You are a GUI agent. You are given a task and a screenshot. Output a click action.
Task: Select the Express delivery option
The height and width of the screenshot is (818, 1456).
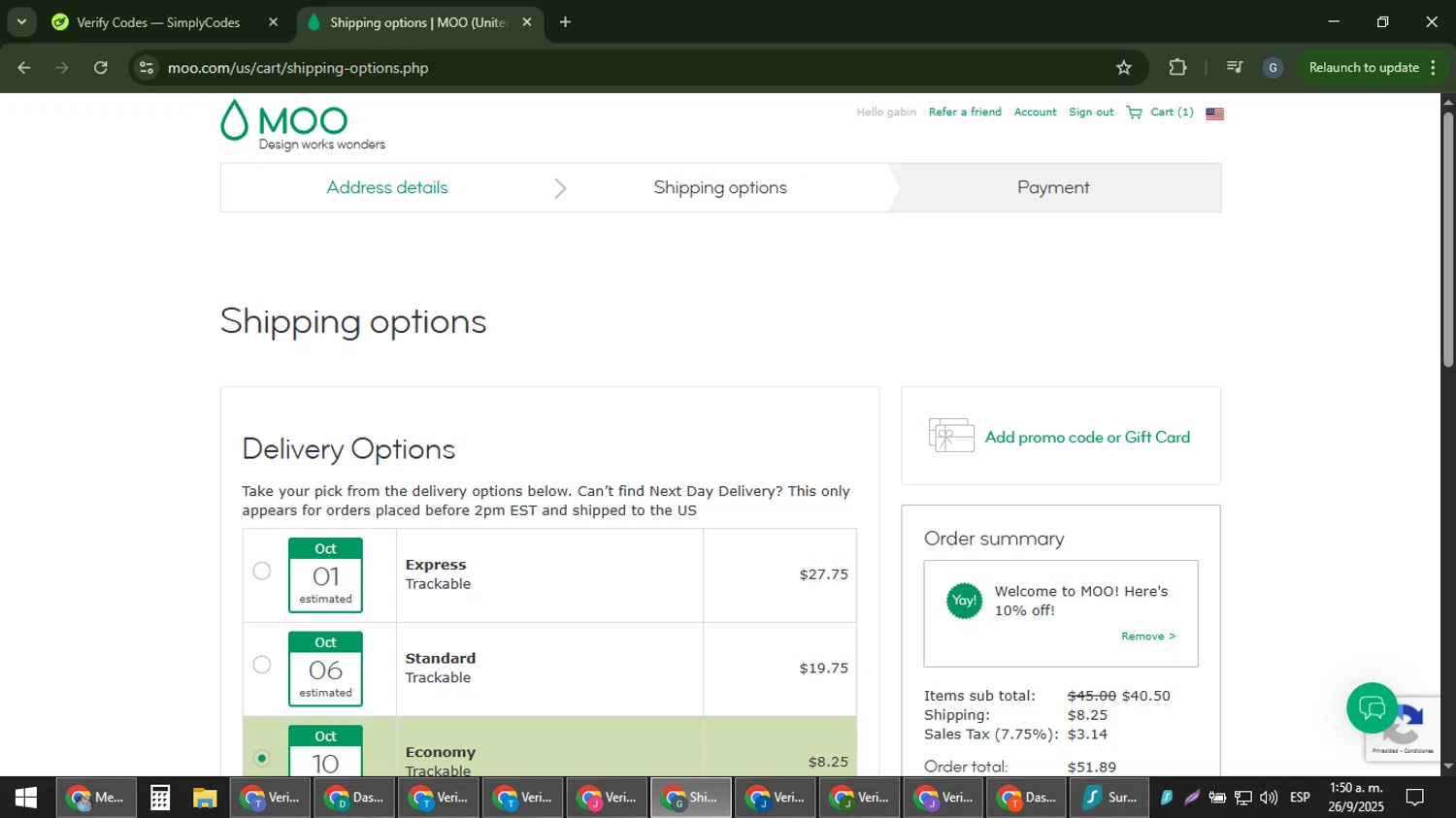[262, 572]
